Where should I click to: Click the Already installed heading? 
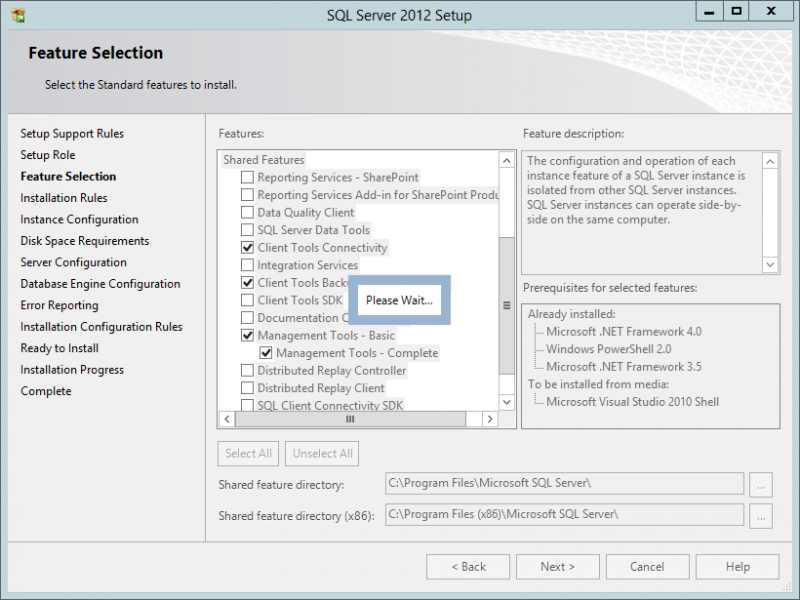pos(571,314)
